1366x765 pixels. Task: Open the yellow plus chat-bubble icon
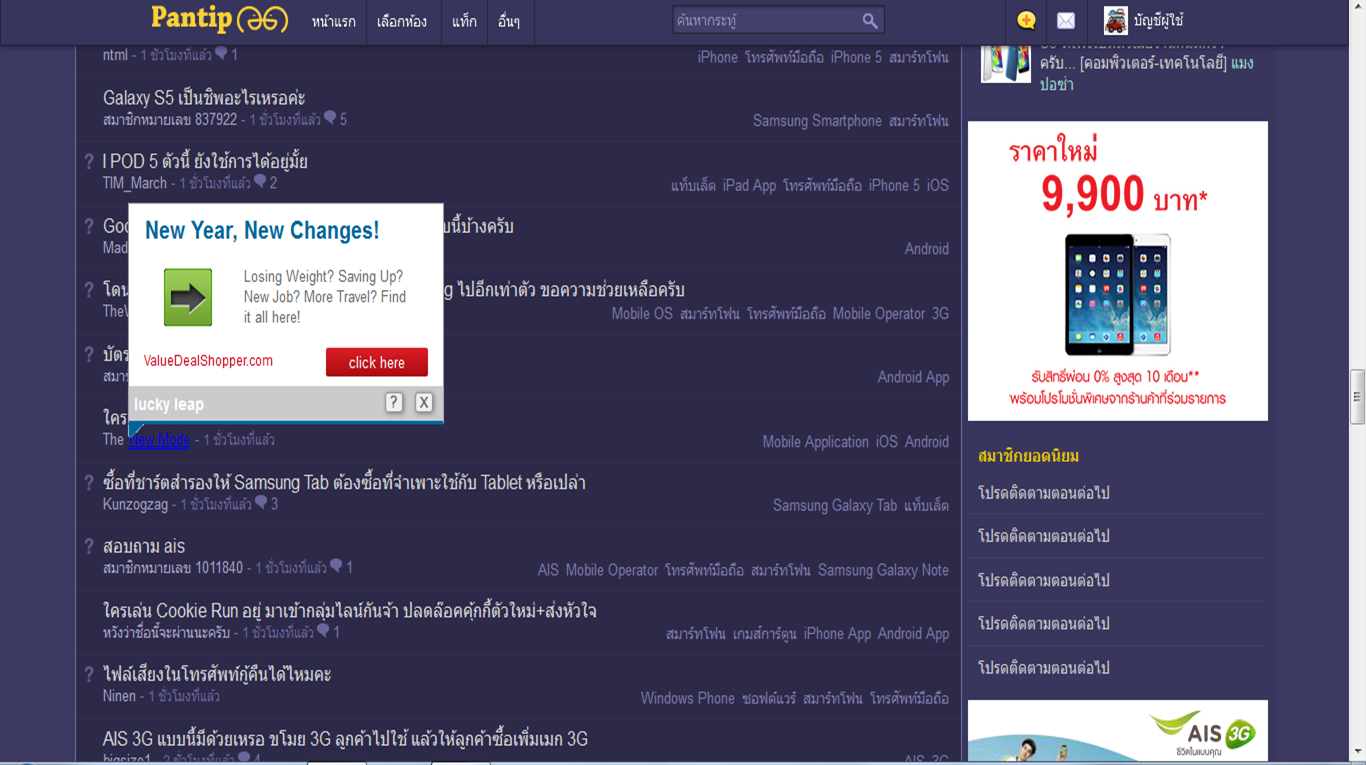(x=1026, y=20)
